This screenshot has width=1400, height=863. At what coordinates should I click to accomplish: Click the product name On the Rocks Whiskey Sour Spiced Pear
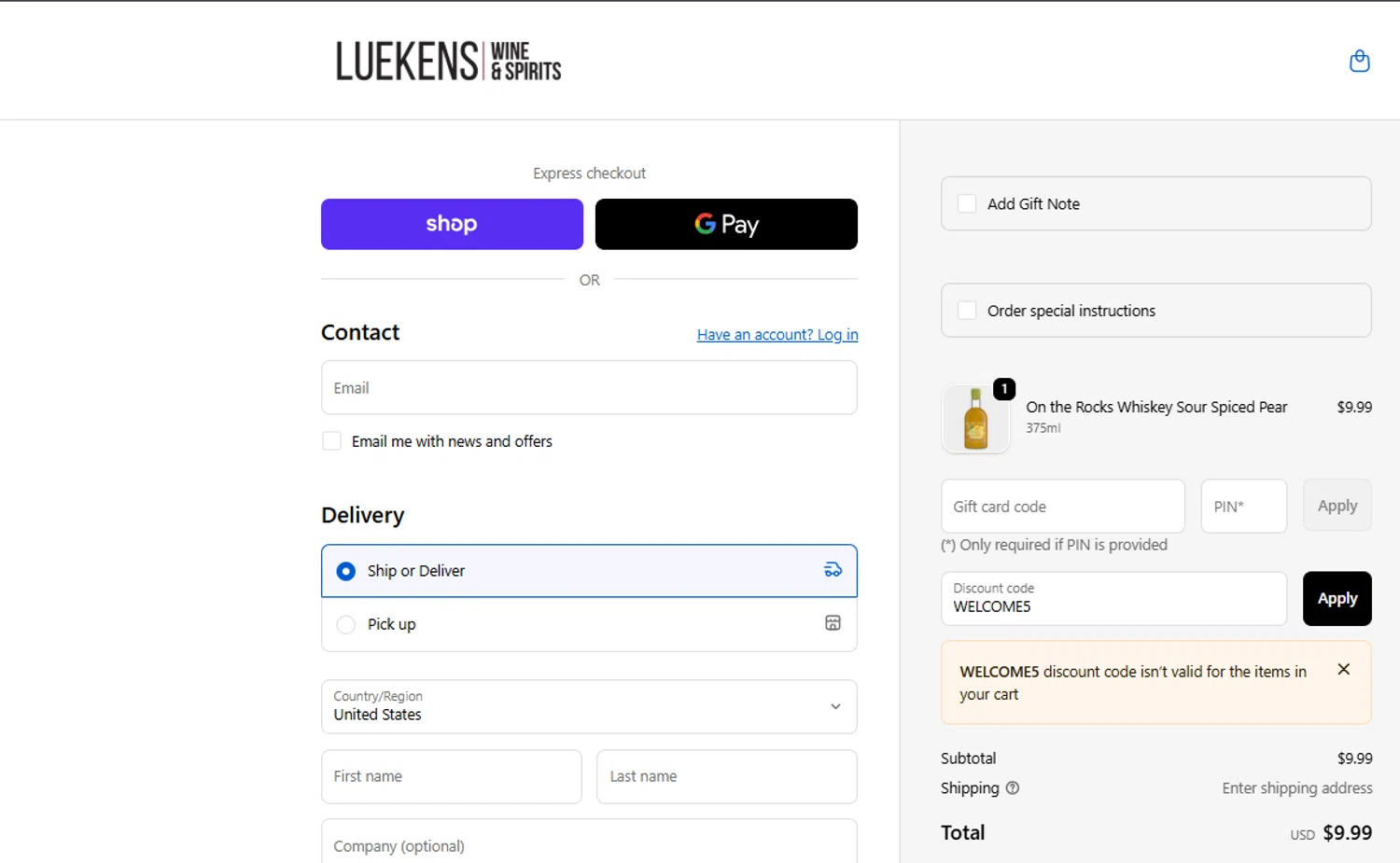(1156, 407)
